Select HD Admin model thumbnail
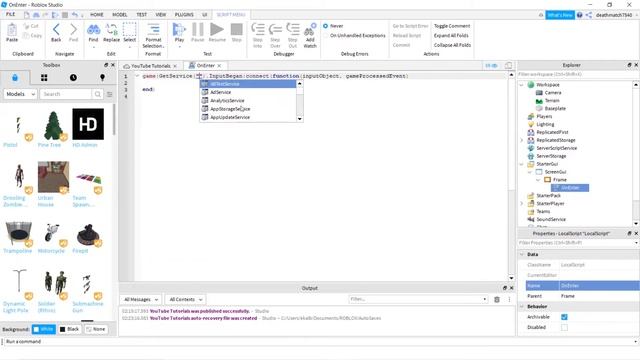 [88, 124]
